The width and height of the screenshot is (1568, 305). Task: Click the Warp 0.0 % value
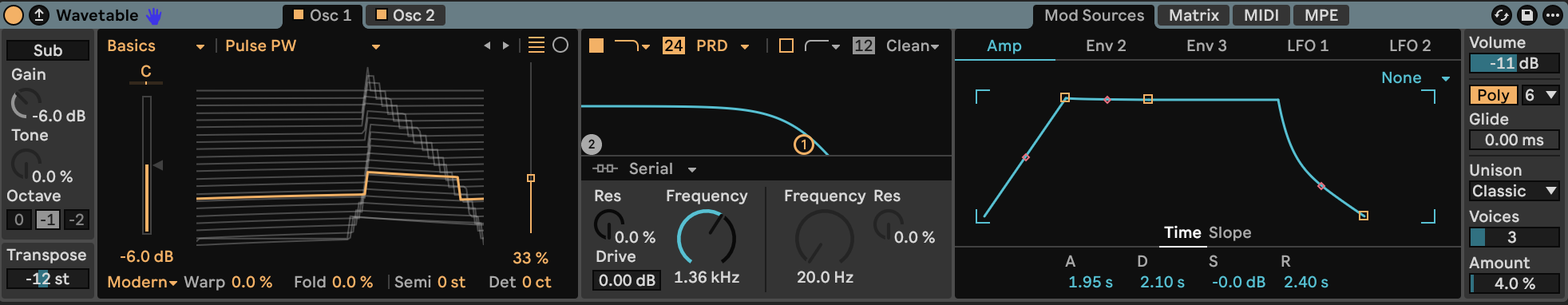pos(251,282)
